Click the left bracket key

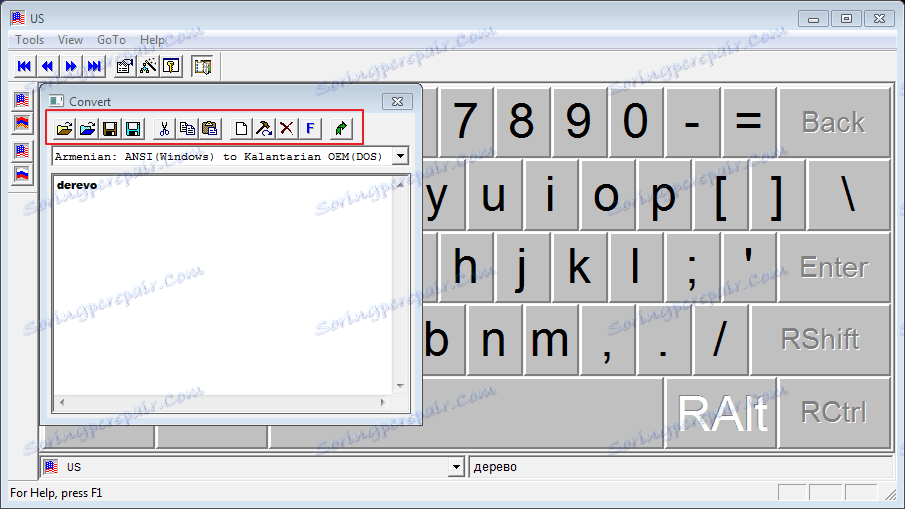pyautogui.click(x=720, y=195)
